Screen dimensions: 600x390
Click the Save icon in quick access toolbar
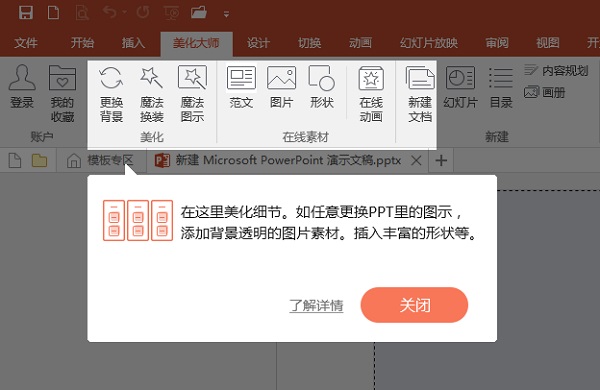click(26, 13)
